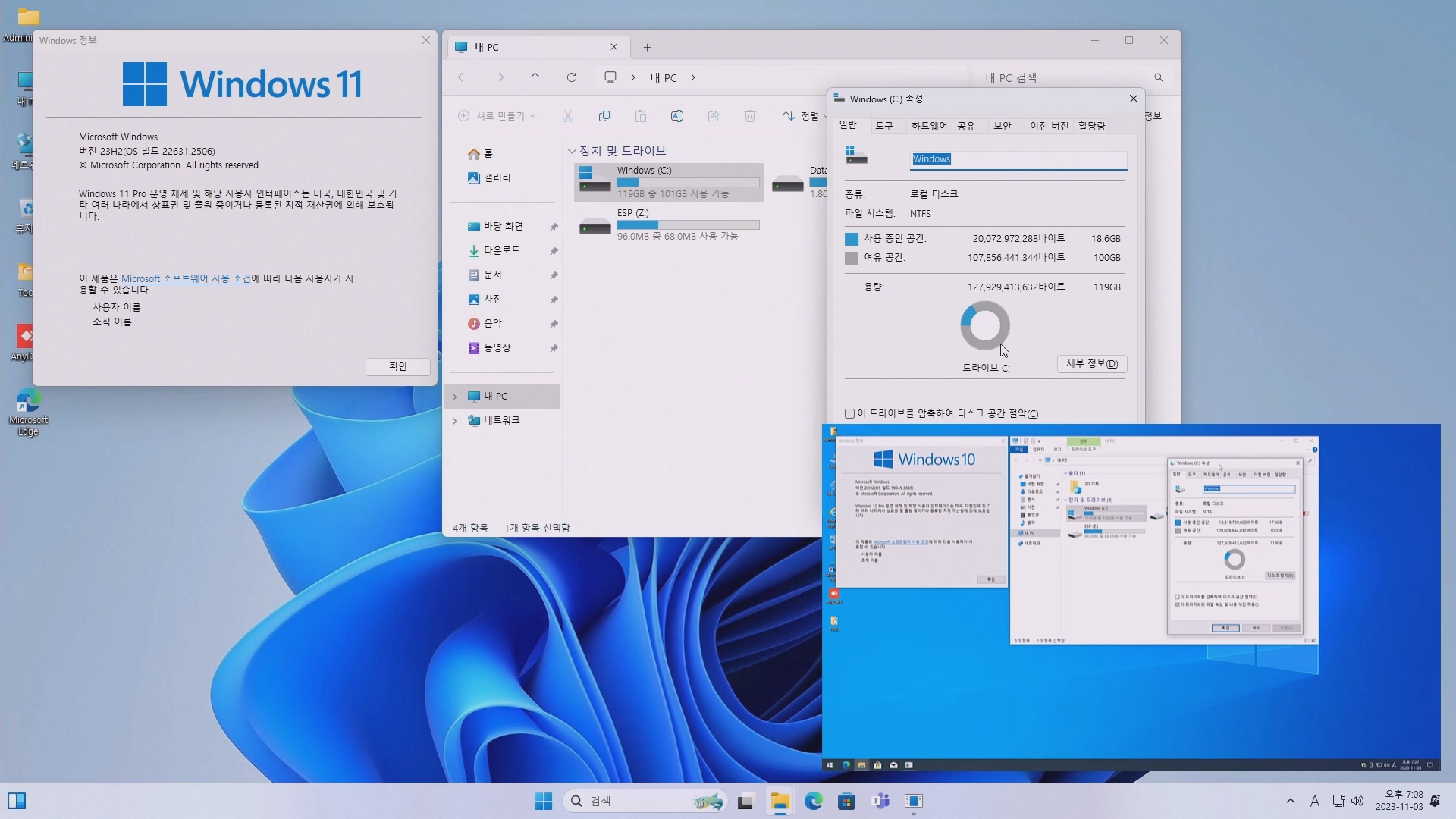Switch to the 하드웨어 tab
1456x819 pixels.
point(929,126)
